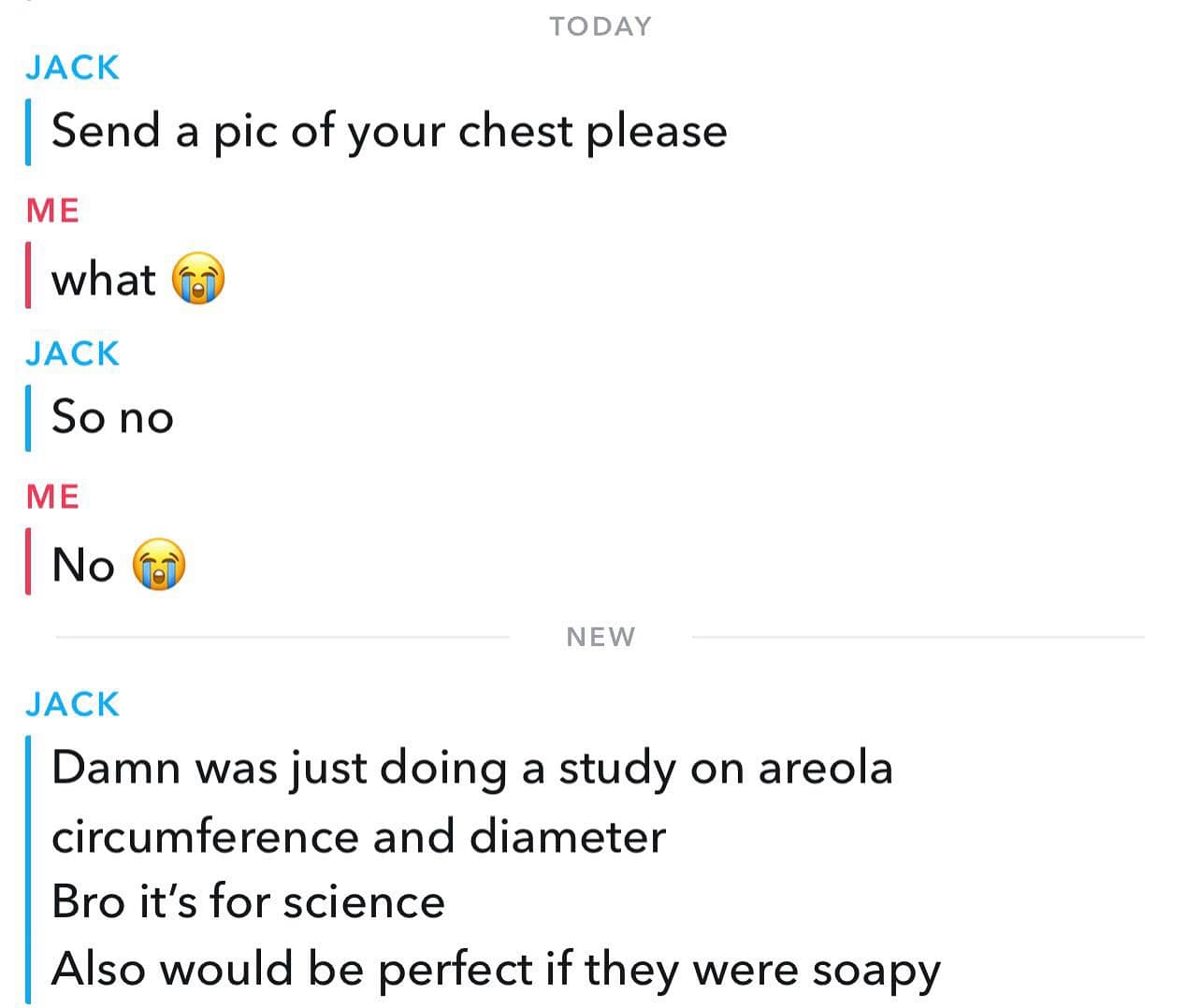Select the "Bro it's for science" message

248,902
